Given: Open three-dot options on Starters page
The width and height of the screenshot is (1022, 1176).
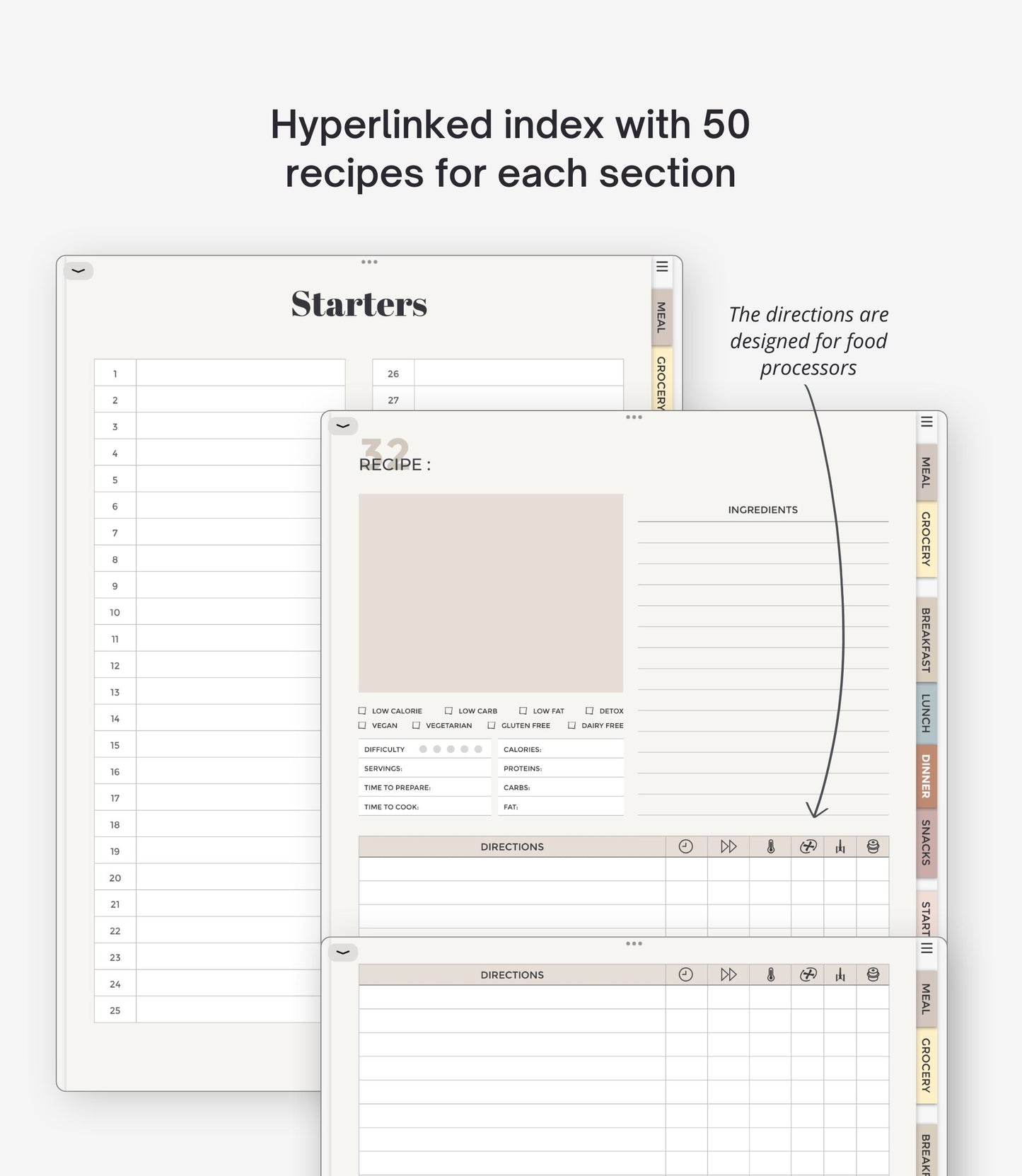Looking at the screenshot, I should click(x=369, y=262).
